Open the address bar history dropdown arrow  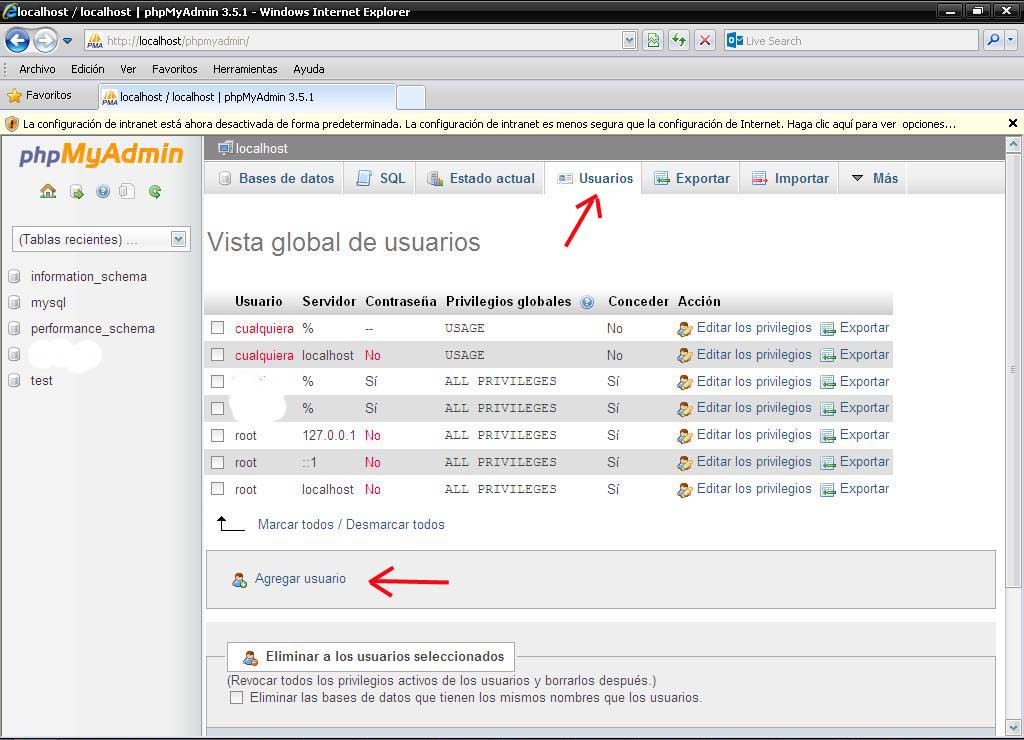pos(629,40)
